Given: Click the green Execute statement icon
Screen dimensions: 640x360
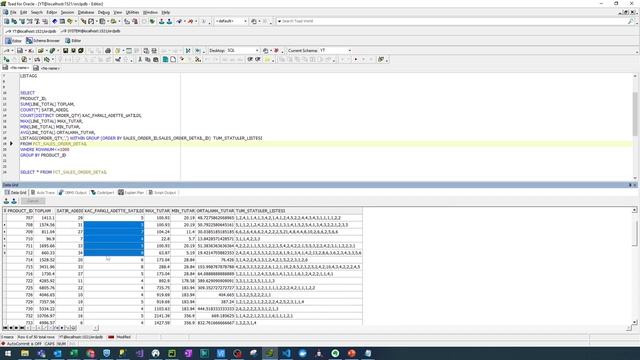Looking at the screenshot, I should click(x=7, y=60).
